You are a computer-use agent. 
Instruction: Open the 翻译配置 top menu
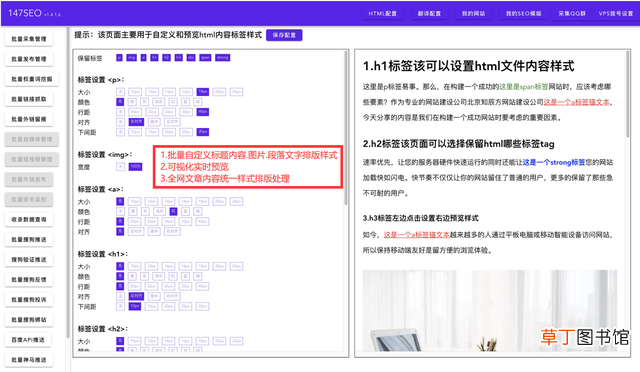pos(429,13)
